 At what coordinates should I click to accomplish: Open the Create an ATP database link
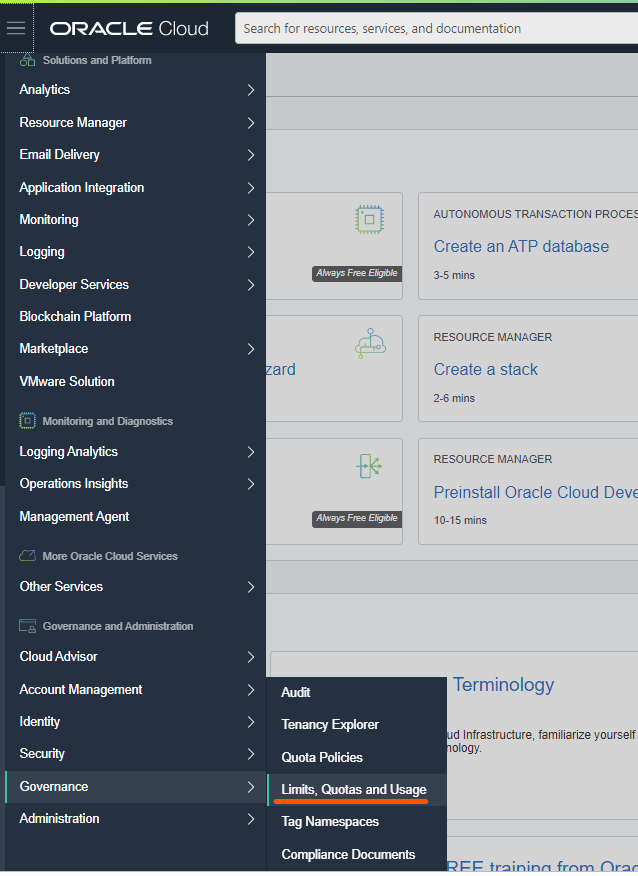[521, 246]
